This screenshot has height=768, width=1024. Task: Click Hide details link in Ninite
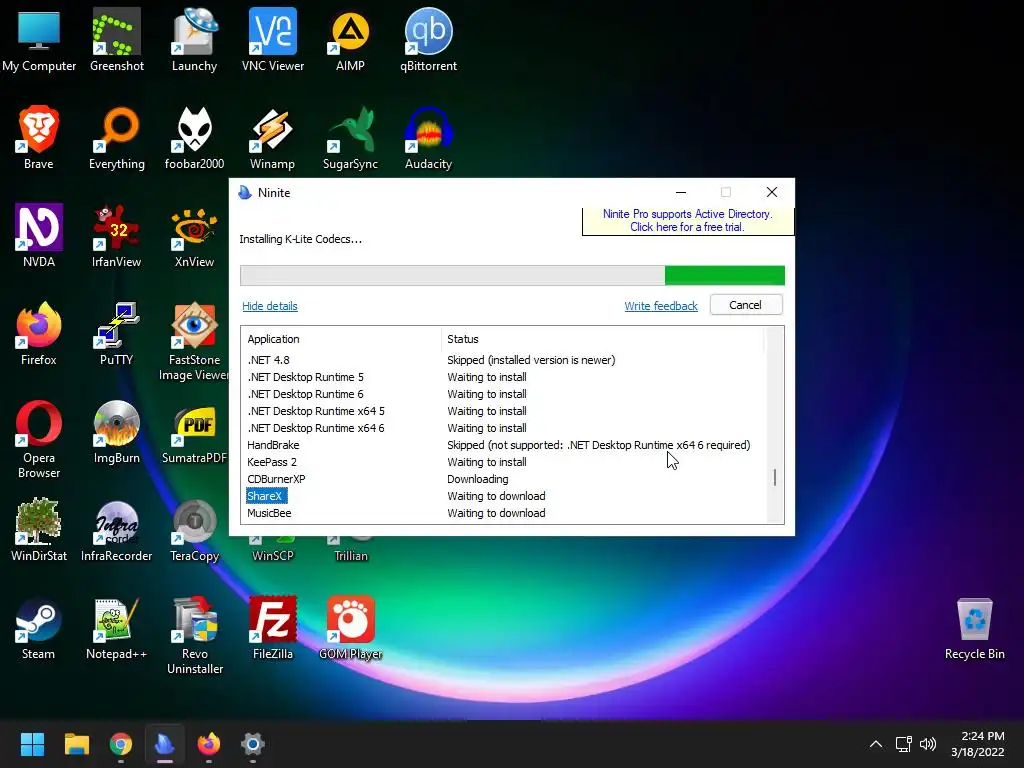[x=270, y=306]
